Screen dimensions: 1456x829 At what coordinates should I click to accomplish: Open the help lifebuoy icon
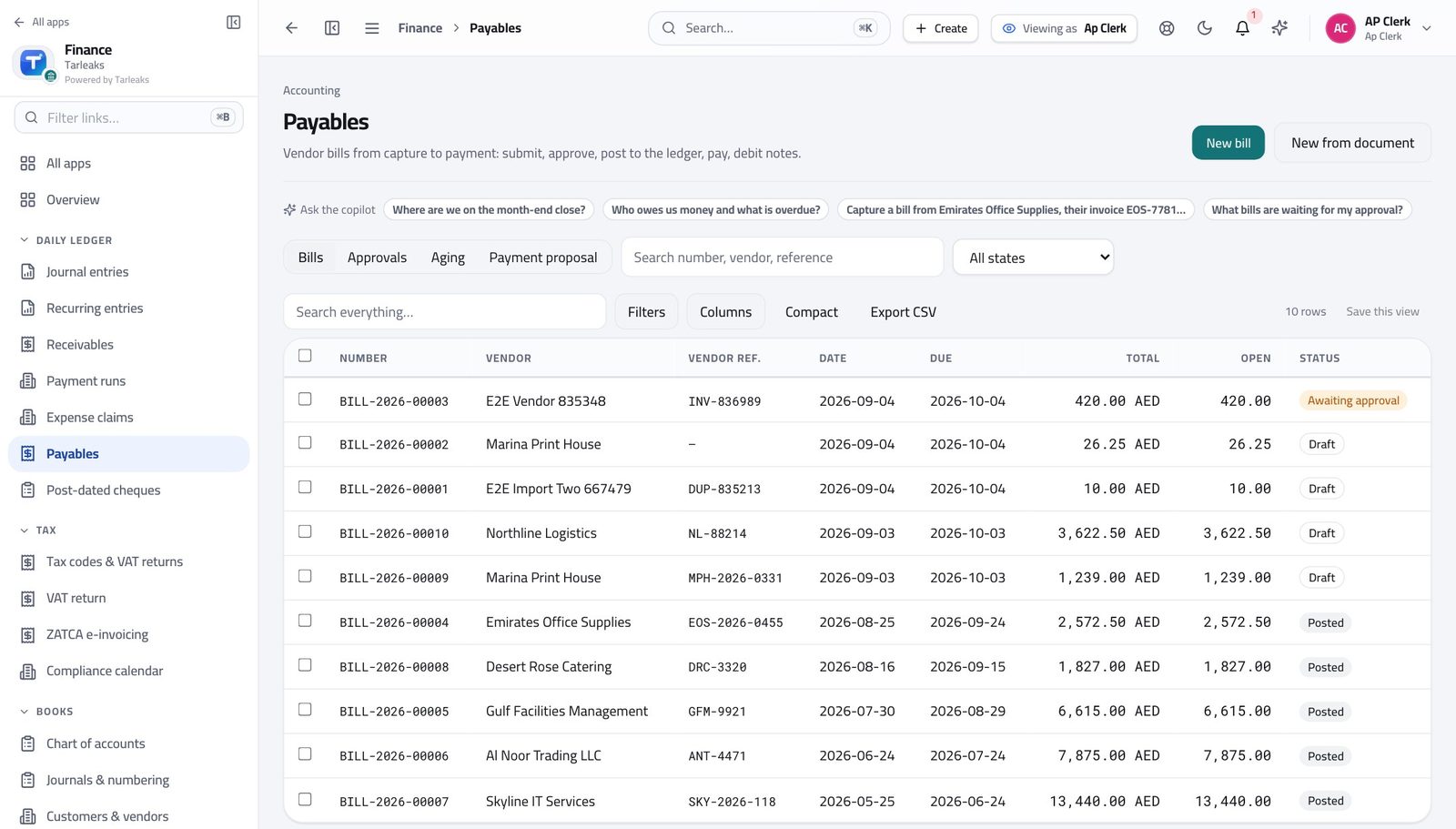1167,28
